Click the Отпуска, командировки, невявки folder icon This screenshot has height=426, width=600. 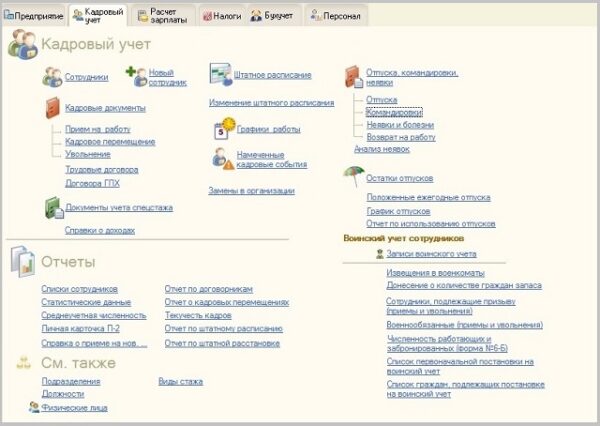coord(354,77)
